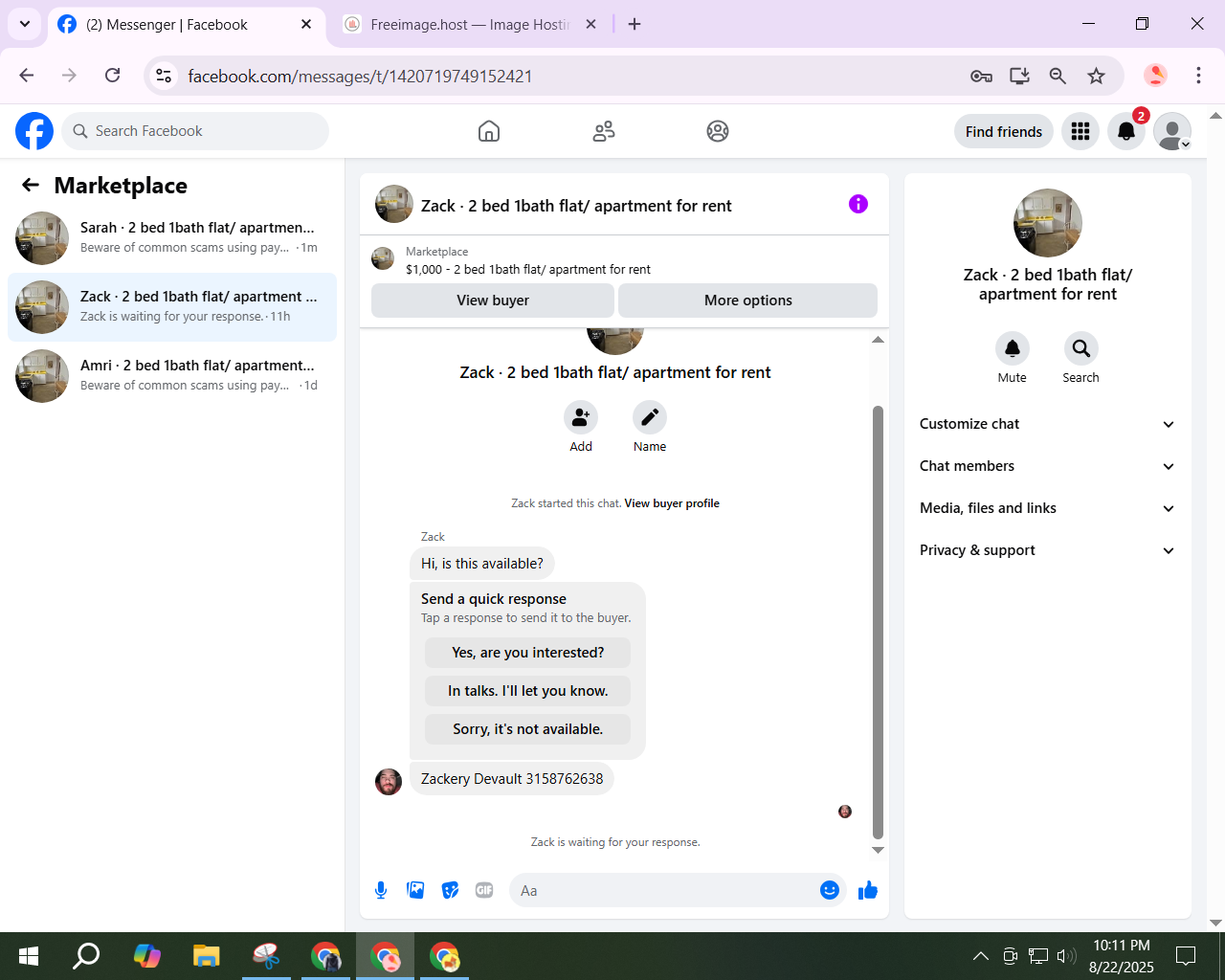
Task: Click chat scrollbar up arrow
Action: point(878,340)
